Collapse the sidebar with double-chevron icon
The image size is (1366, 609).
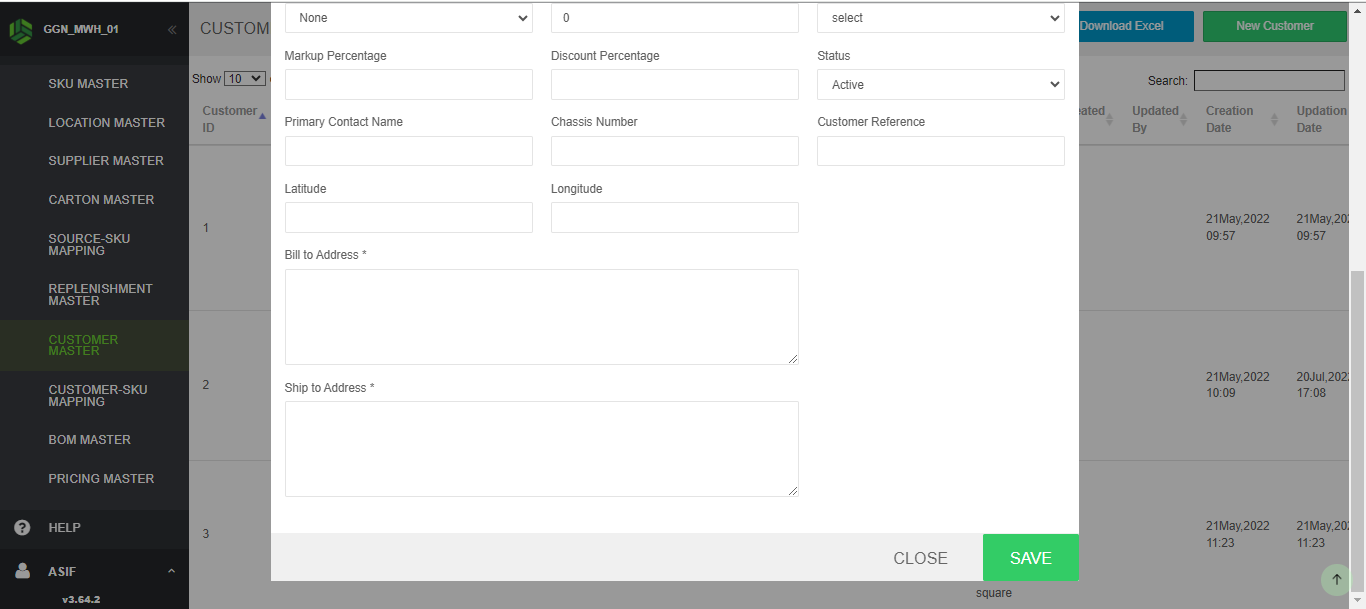pyautogui.click(x=172, y=30)
